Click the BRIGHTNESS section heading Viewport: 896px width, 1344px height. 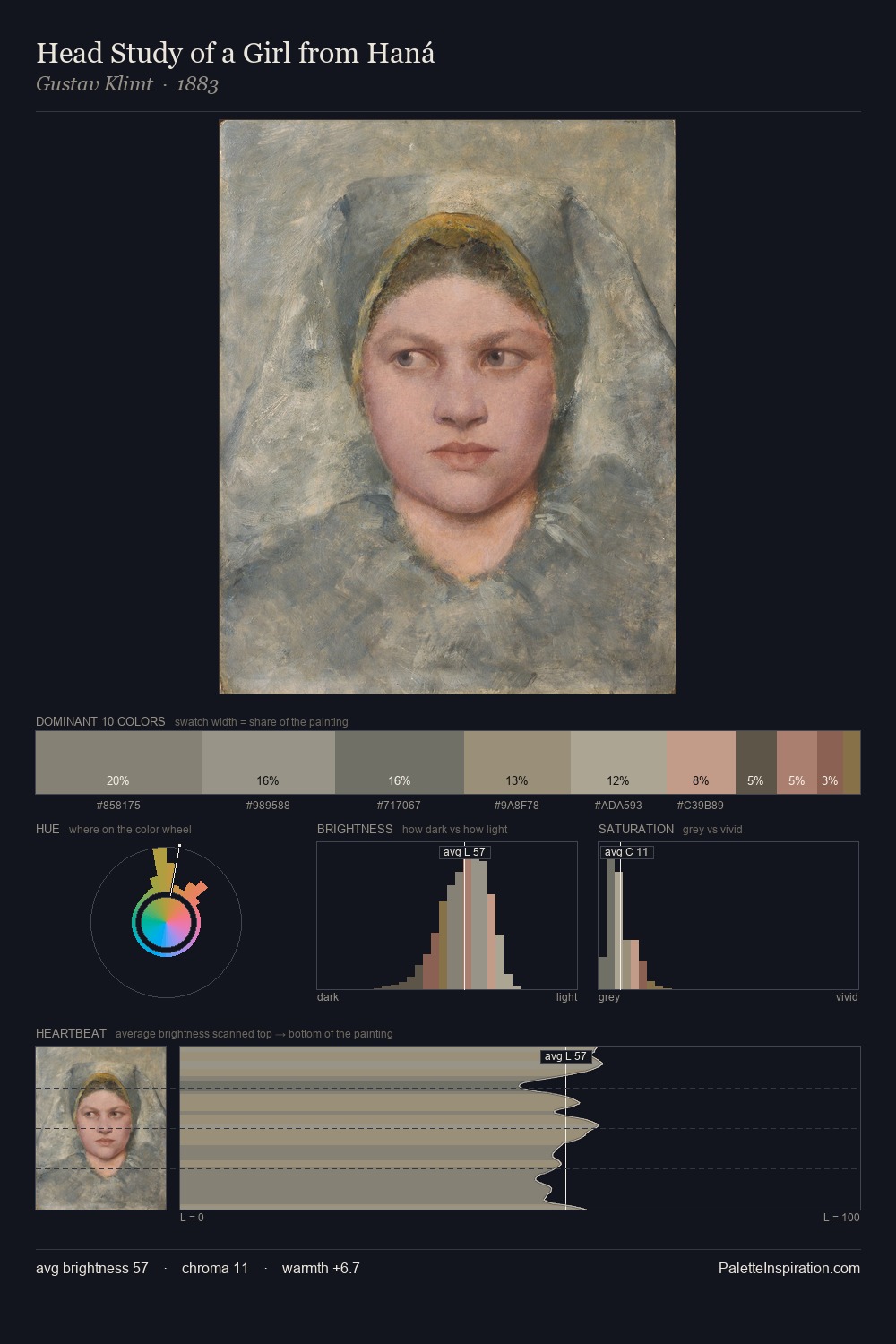(x=355, y=829)
